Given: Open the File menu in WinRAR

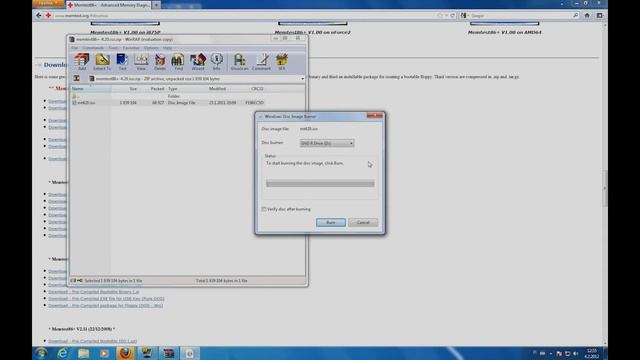Looking at the screenshot, I should [x=74, y=48].
